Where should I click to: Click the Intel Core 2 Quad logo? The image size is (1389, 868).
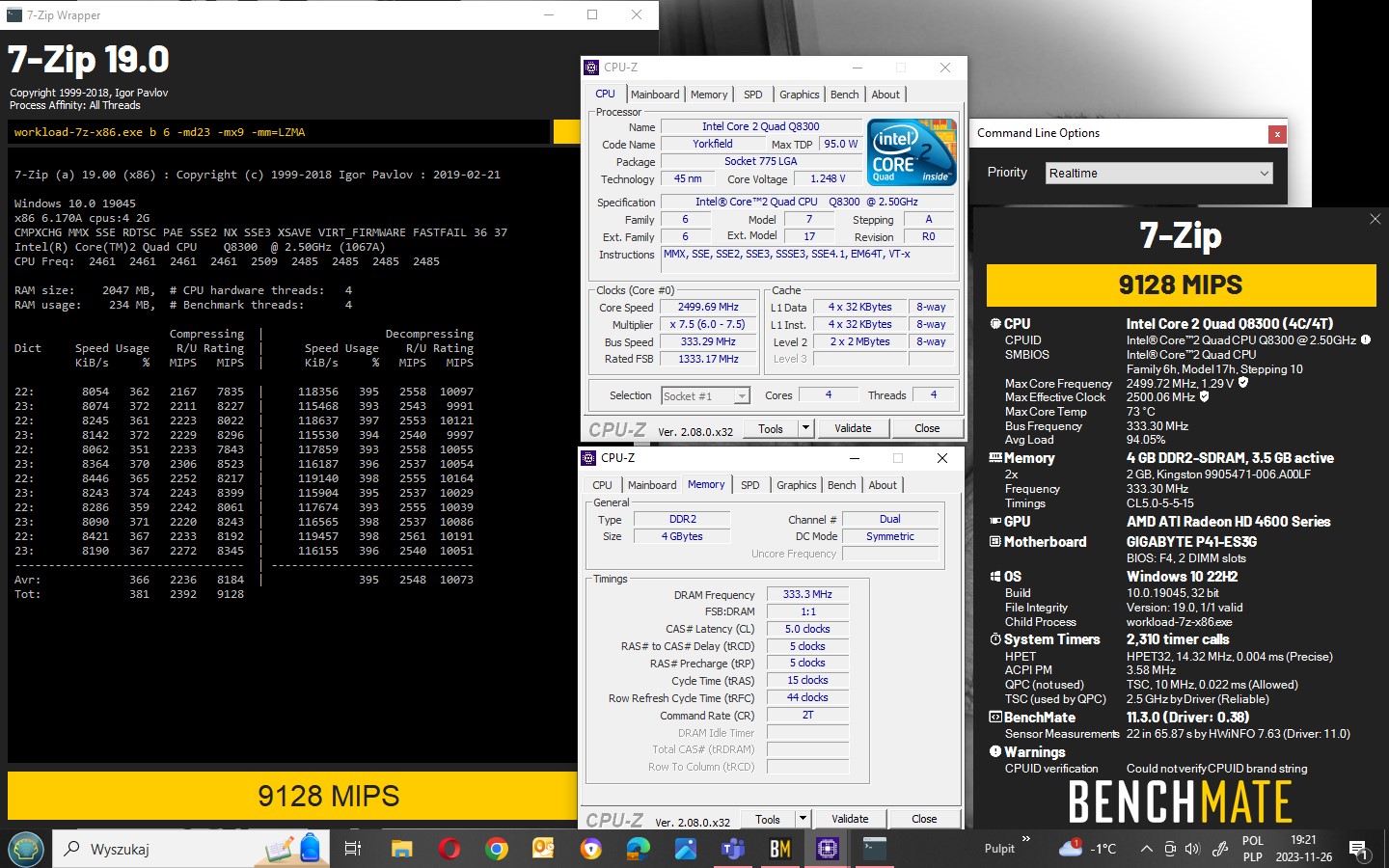912,151
